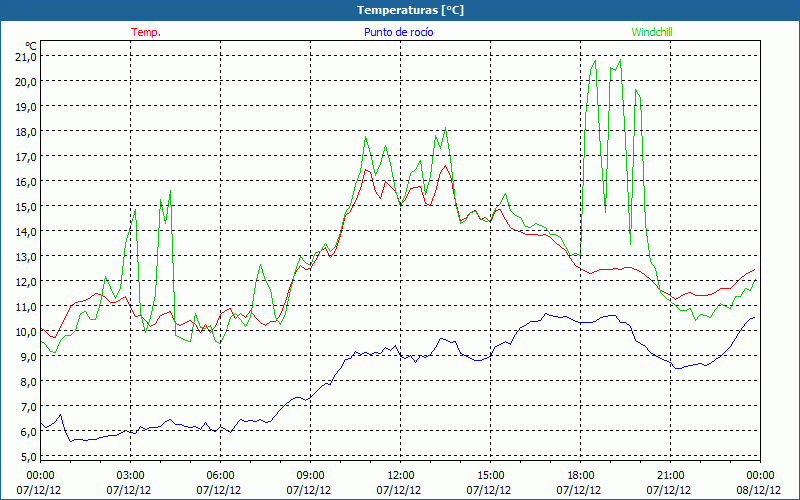Click the 21:00 time axis label
800x500 pixels.
click(670, 476)
